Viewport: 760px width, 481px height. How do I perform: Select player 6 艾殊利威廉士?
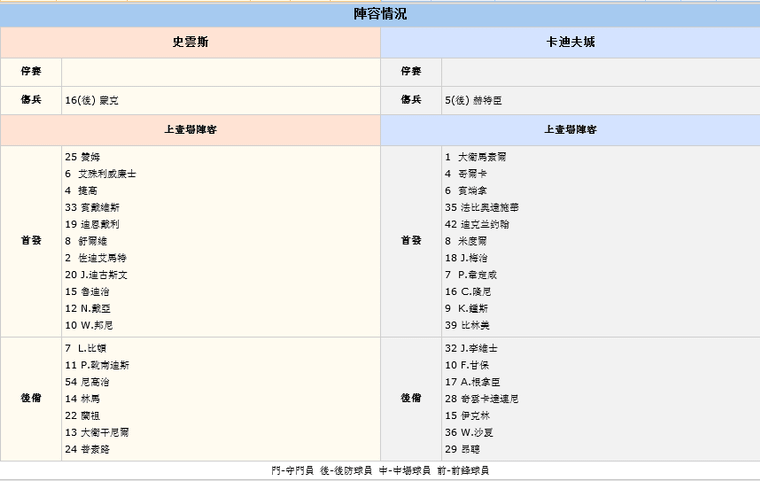[100, 174]
